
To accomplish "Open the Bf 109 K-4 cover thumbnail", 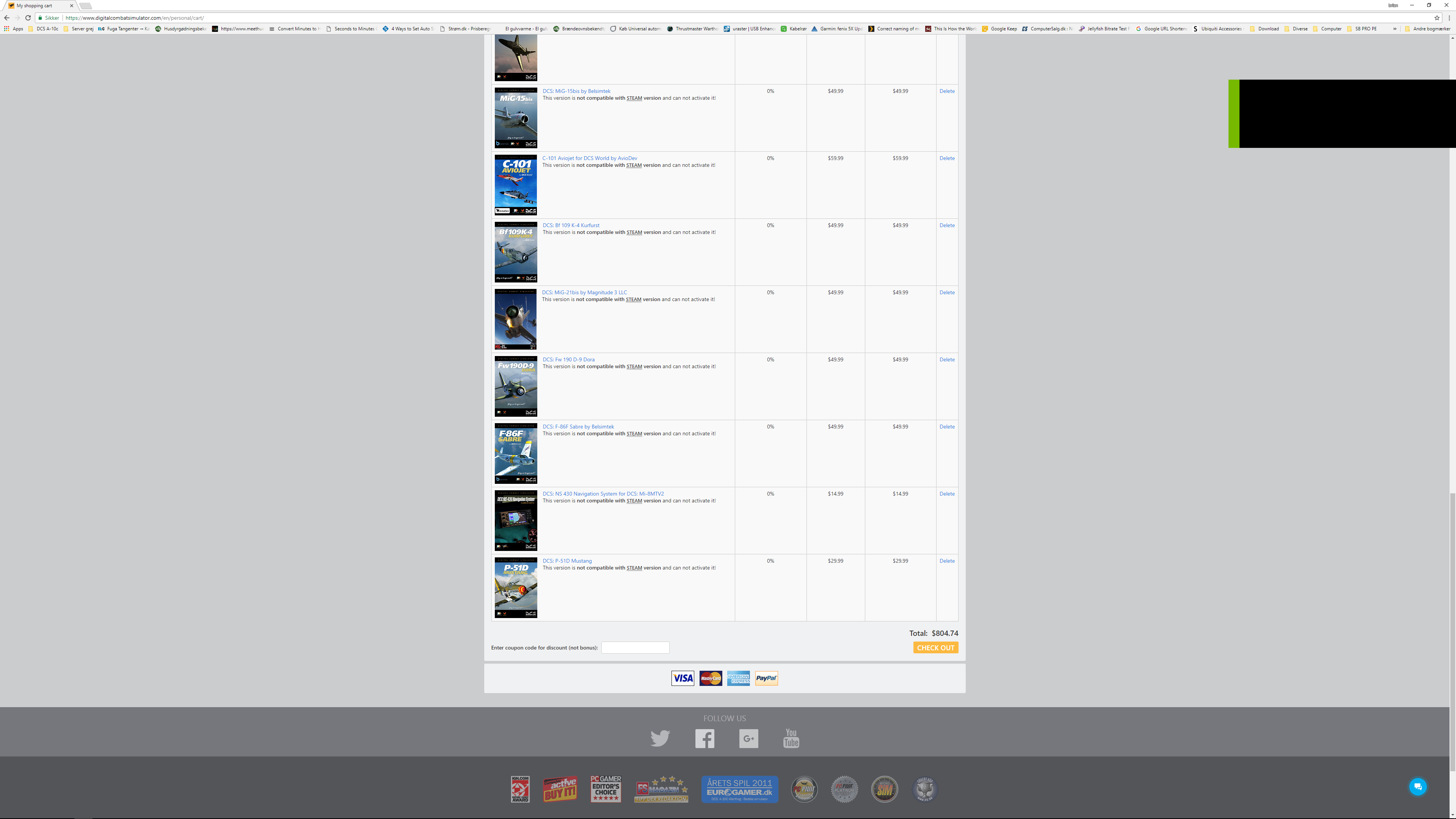I will pos(516,252).
